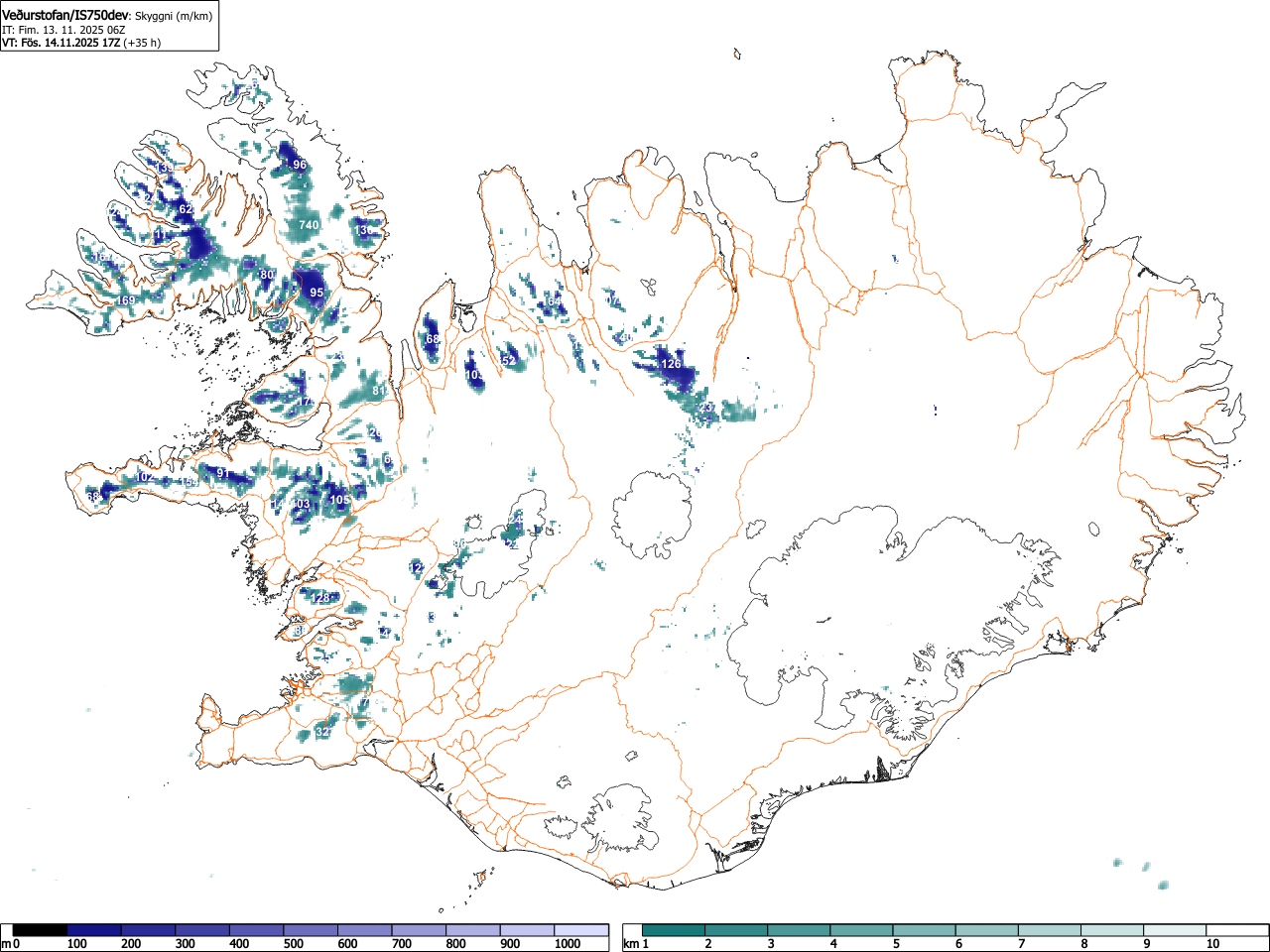The width and height of the screenshot is (1270, 952).
Task: Pick the 7–8 km pale legend swatch
Action: pos(1051,930)
